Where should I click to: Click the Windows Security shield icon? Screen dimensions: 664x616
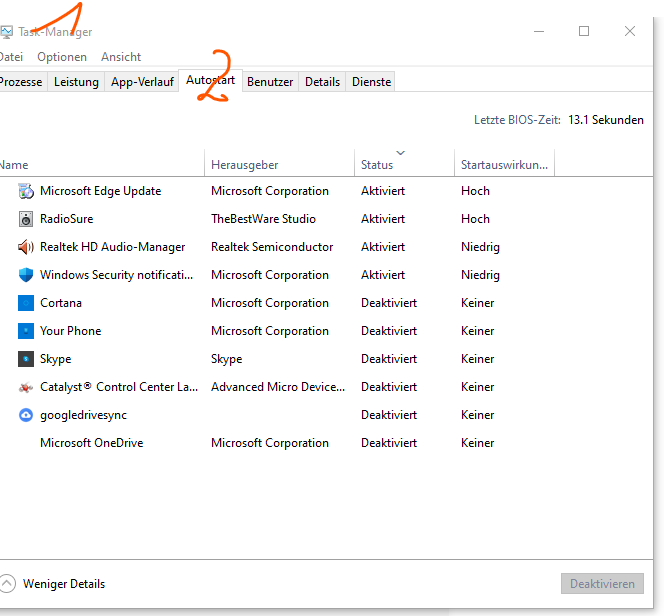click(26, 275)
